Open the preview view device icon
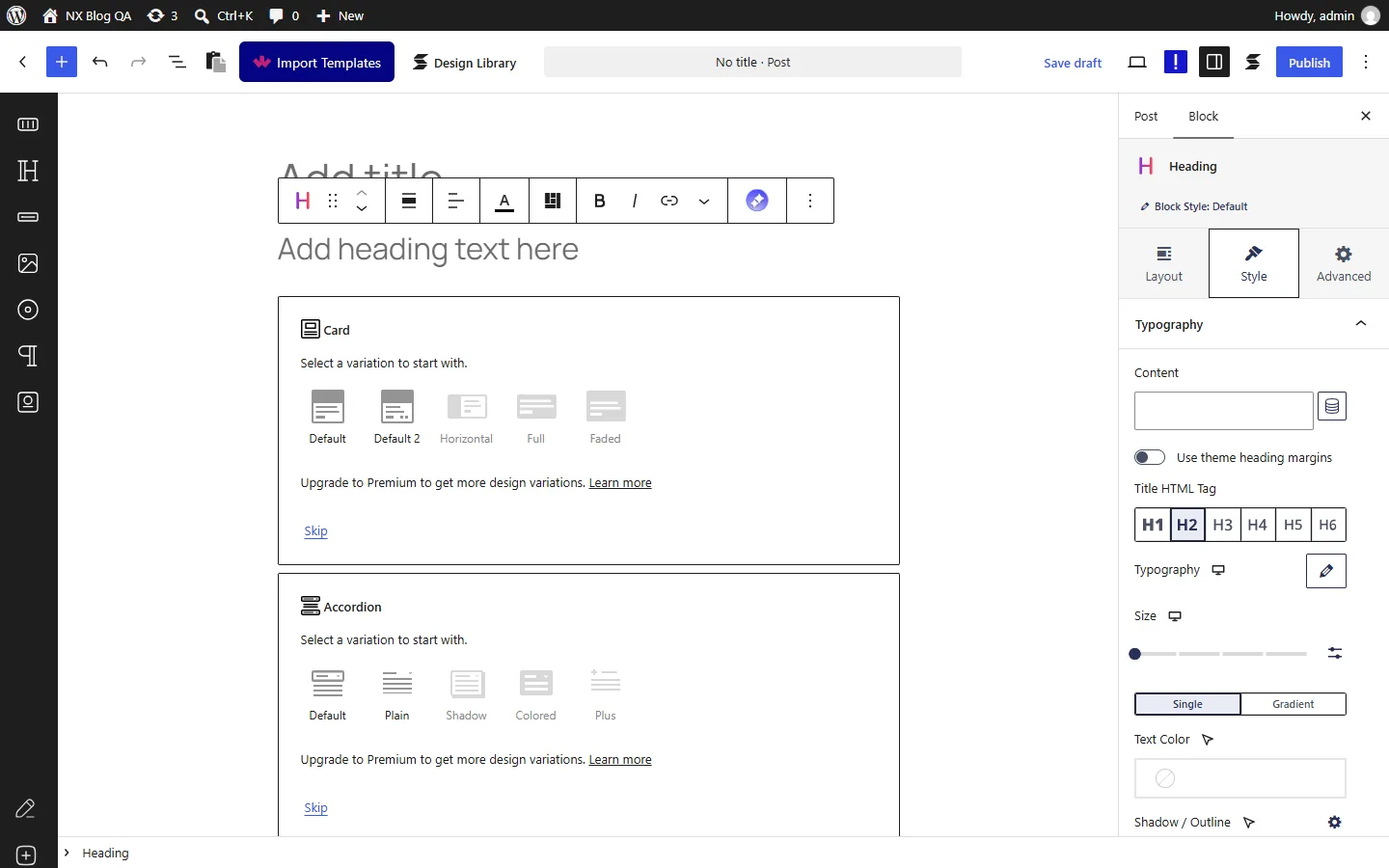The height and width of the screenshot is (868, 1389). click(x=1137, y=62)
